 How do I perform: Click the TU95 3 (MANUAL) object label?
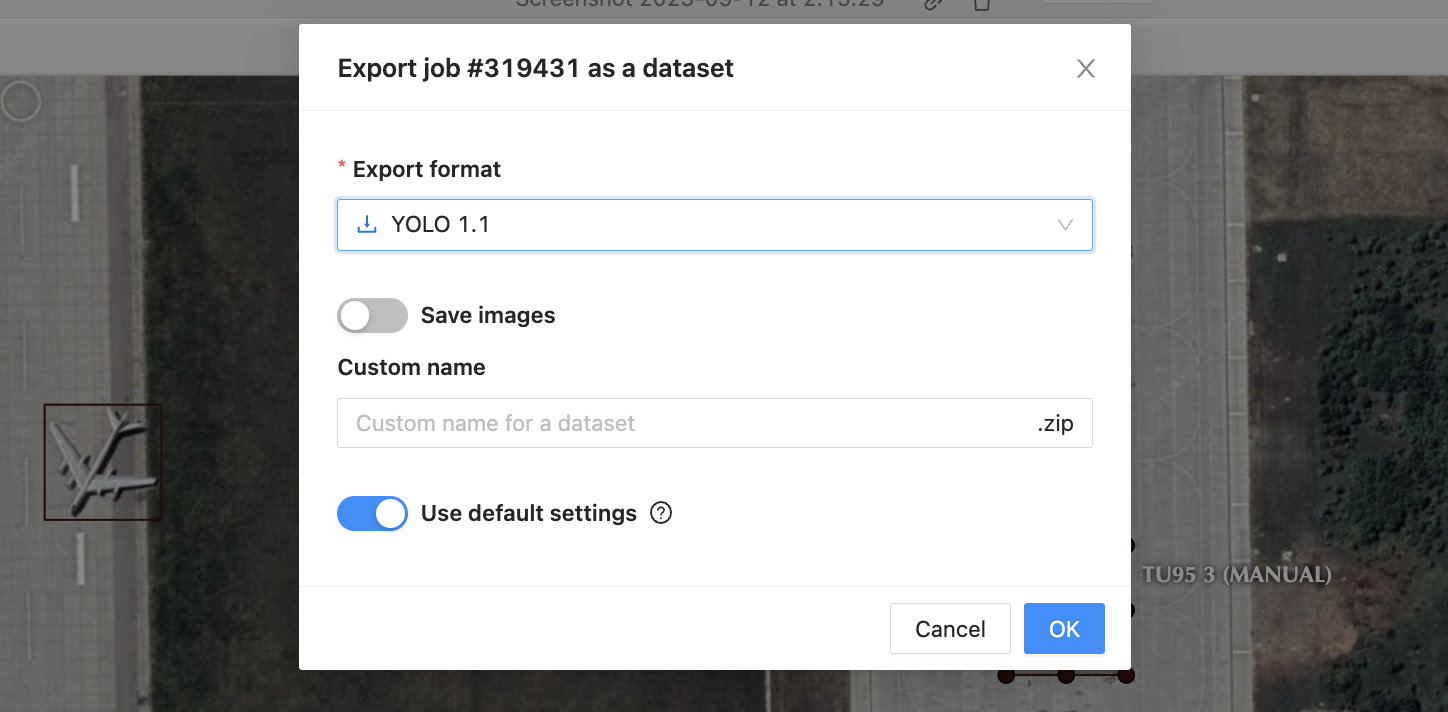point(1236,575)
